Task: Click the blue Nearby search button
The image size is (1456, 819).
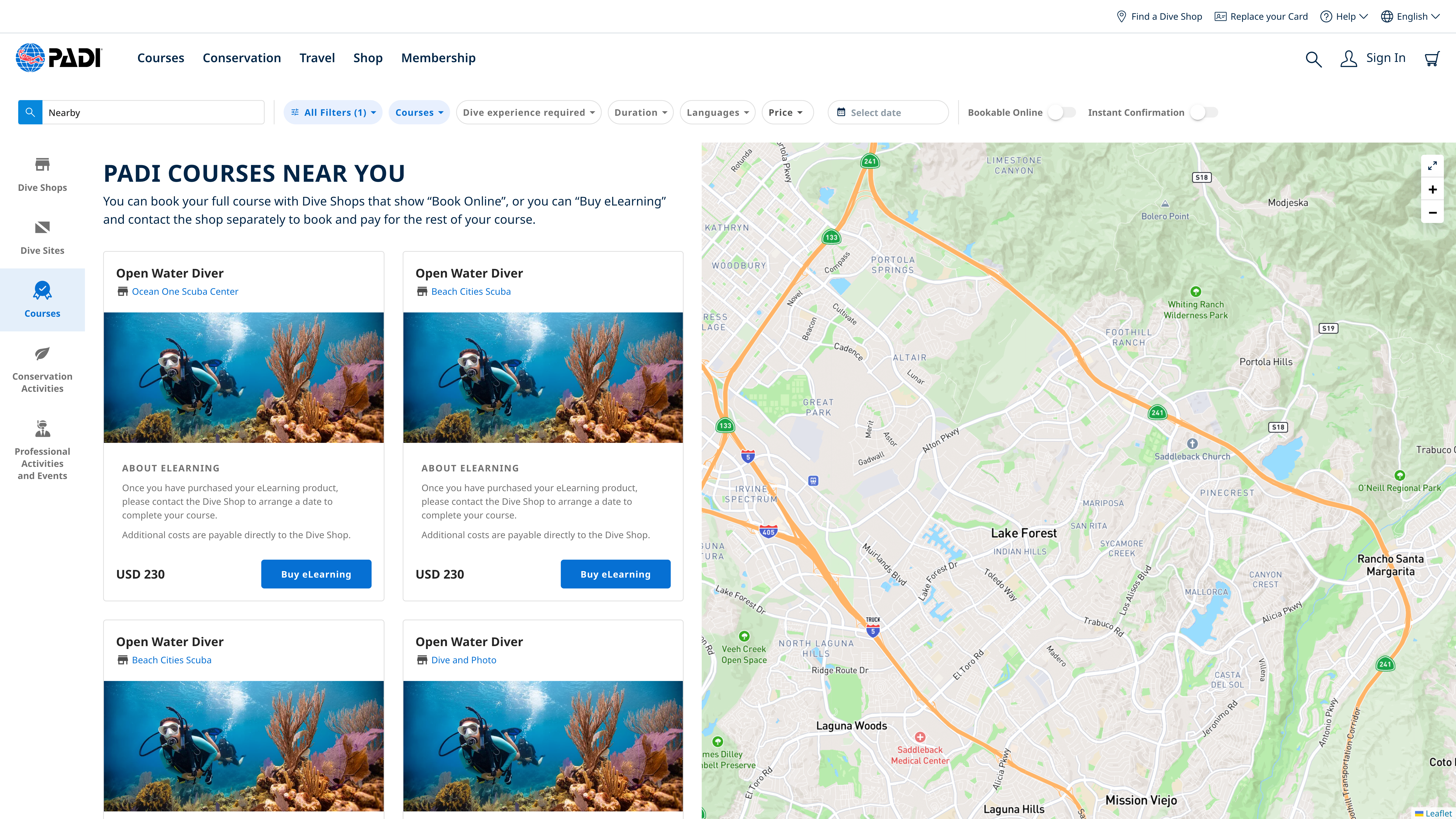Action: pos(31,112)
